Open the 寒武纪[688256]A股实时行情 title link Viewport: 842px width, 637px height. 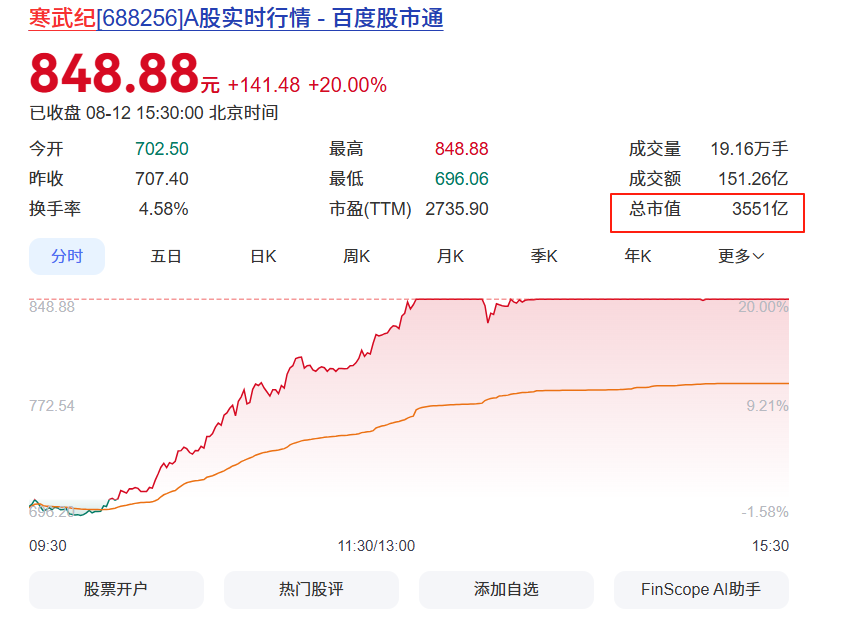click(x=236, y=18)
